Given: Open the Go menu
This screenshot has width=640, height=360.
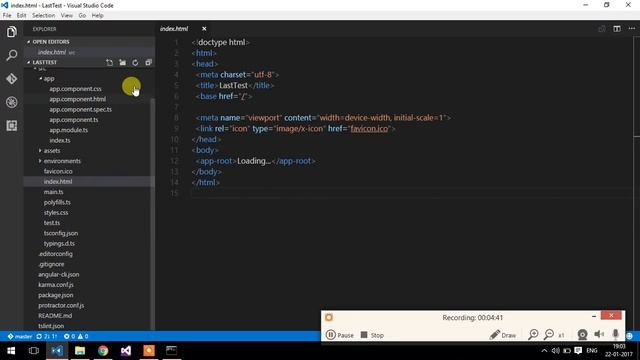Looking at the screenshot, I should pyautogui.click(x=82, y=16).
